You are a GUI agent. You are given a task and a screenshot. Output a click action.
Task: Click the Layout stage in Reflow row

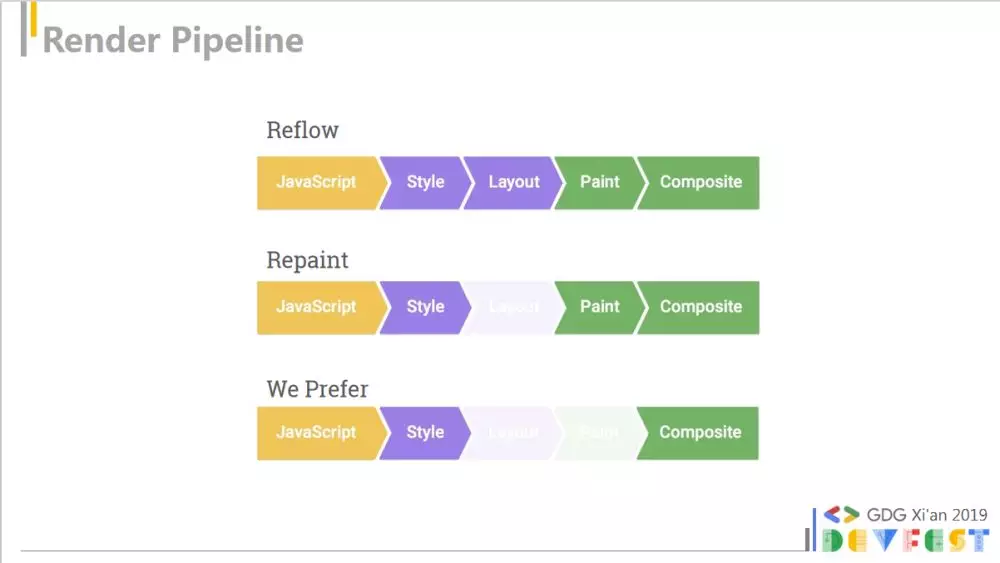coord(513,182)
